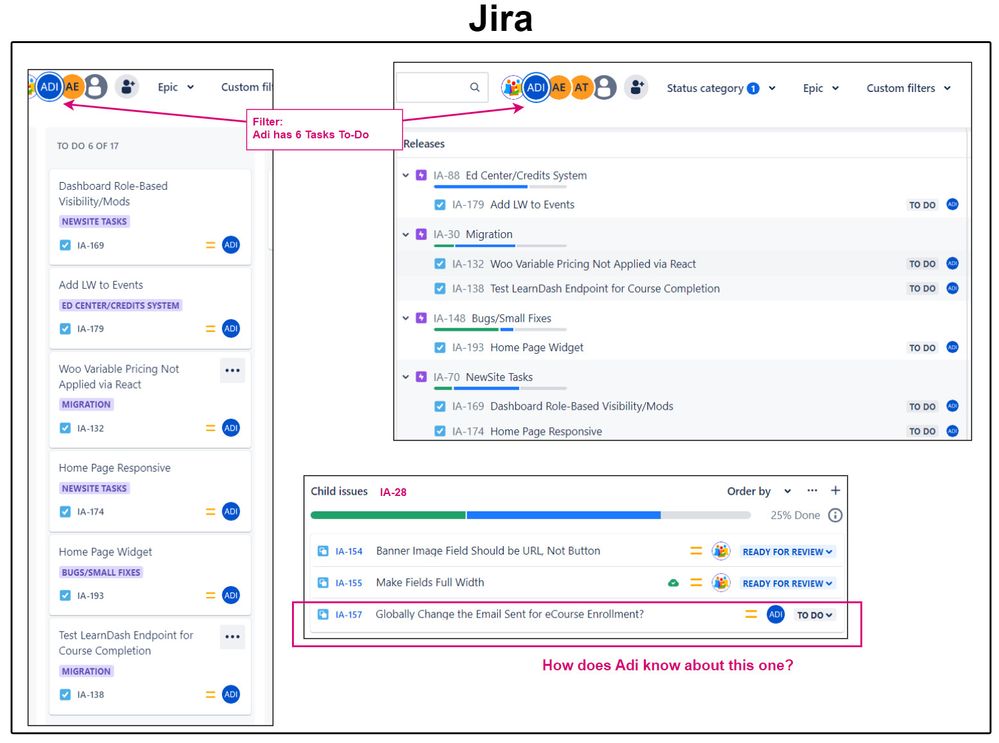The width and height of the screenshot is (999, 743).
Task: Select AT avatar filter in roadmap panel
Action: tap(582, 87)
